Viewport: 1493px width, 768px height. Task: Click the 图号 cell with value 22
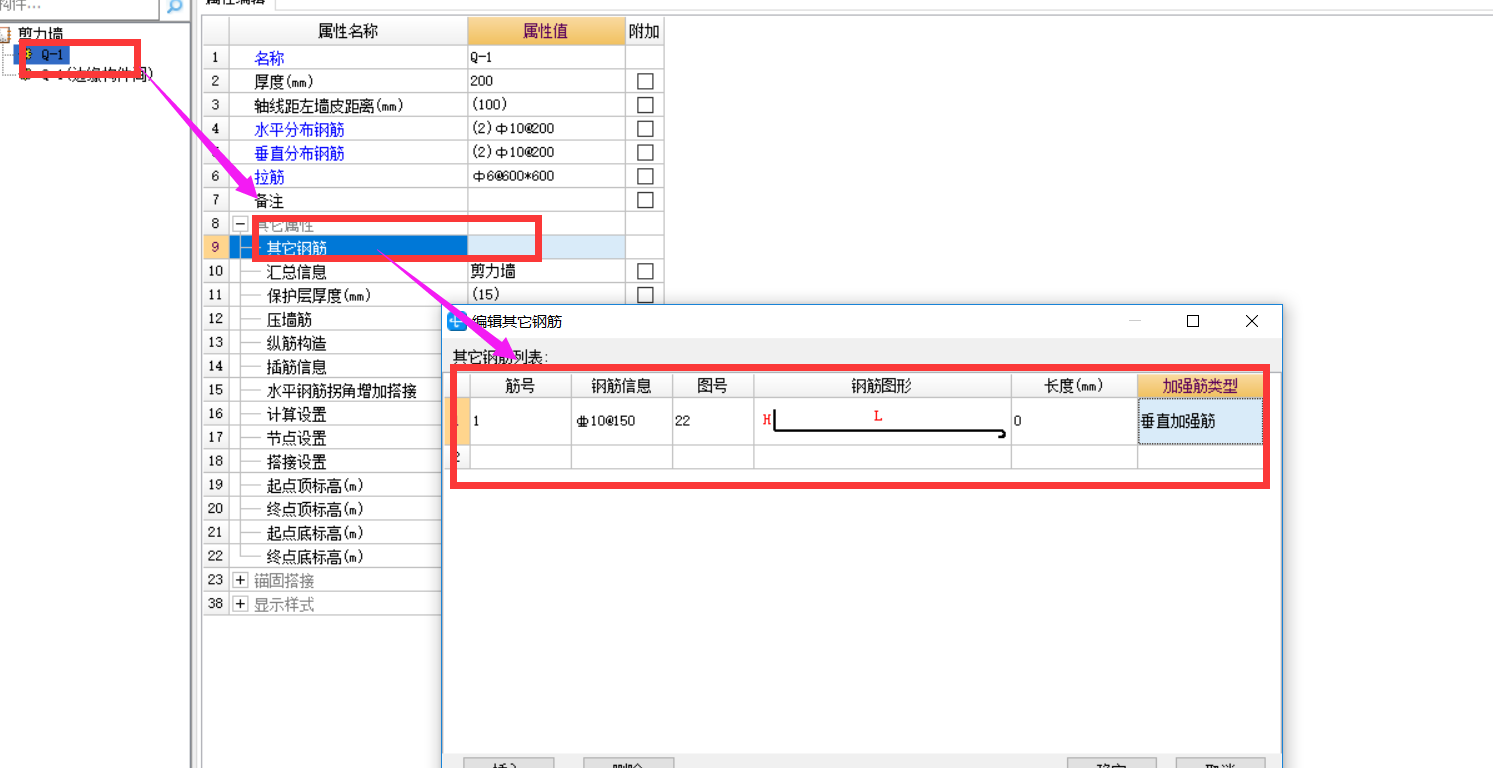pos(712,421)
